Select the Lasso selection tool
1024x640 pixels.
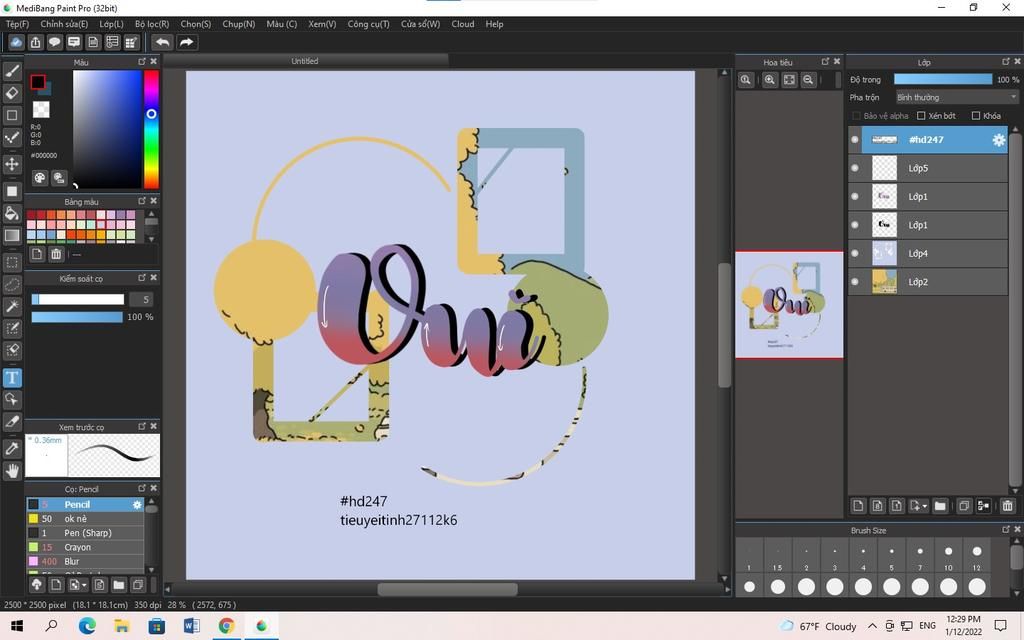pos(12,285)
